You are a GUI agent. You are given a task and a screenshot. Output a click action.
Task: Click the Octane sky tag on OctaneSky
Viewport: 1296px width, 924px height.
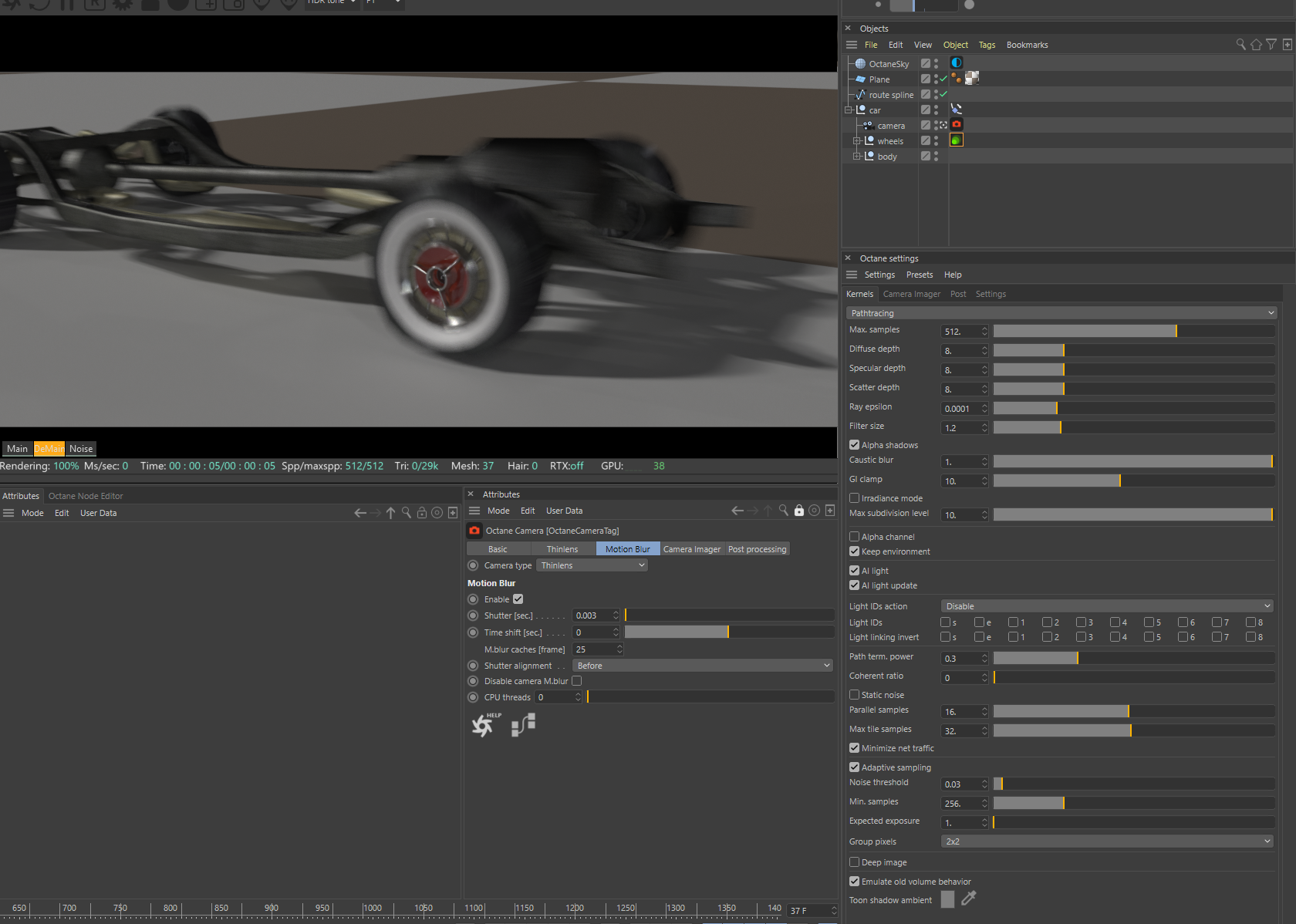click(957, 63)
